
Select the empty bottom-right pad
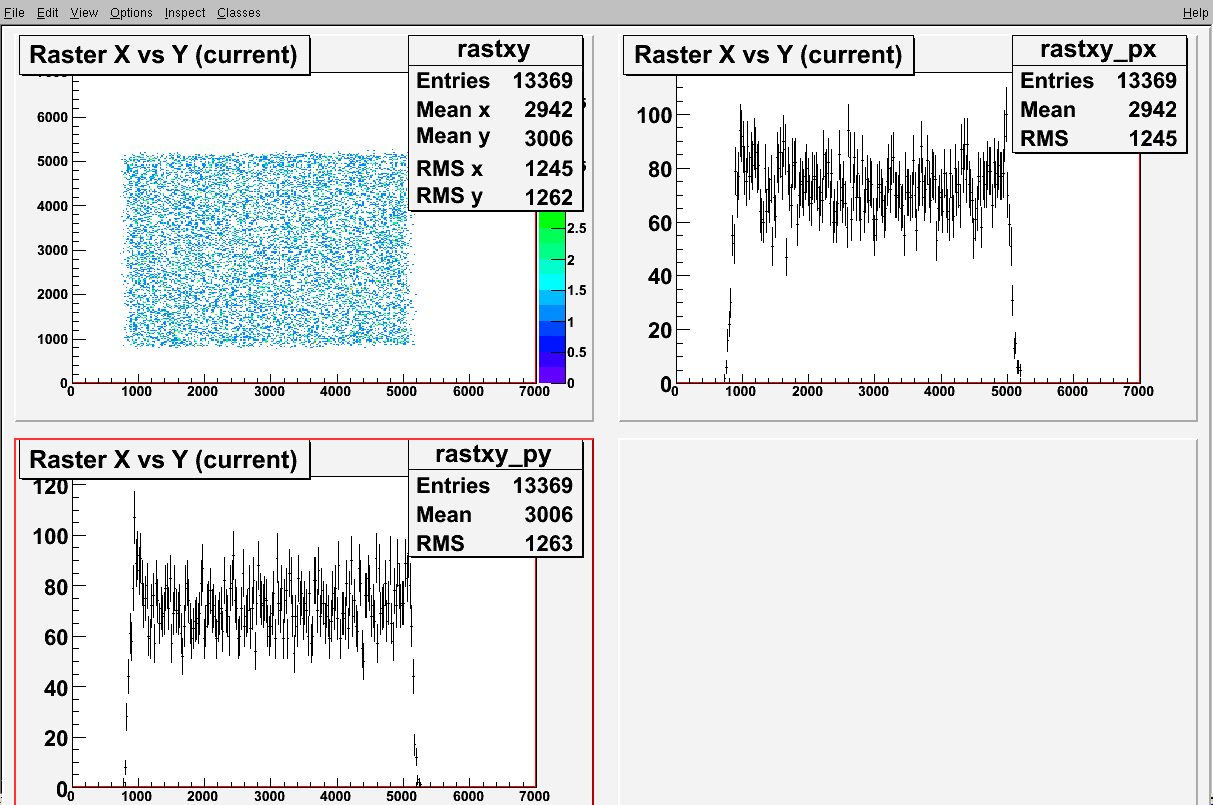[x=908, y=621]
